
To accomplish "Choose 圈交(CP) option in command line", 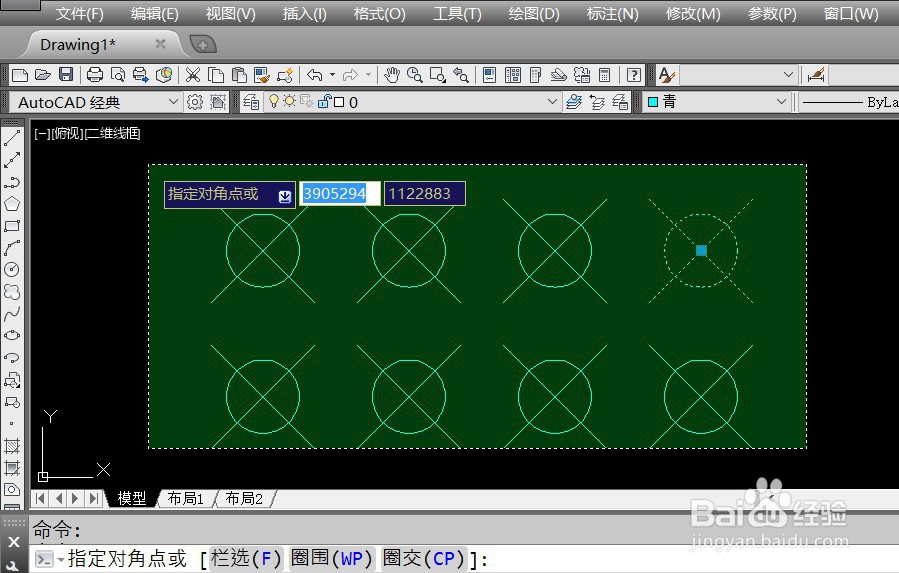I will coord(424,558).
